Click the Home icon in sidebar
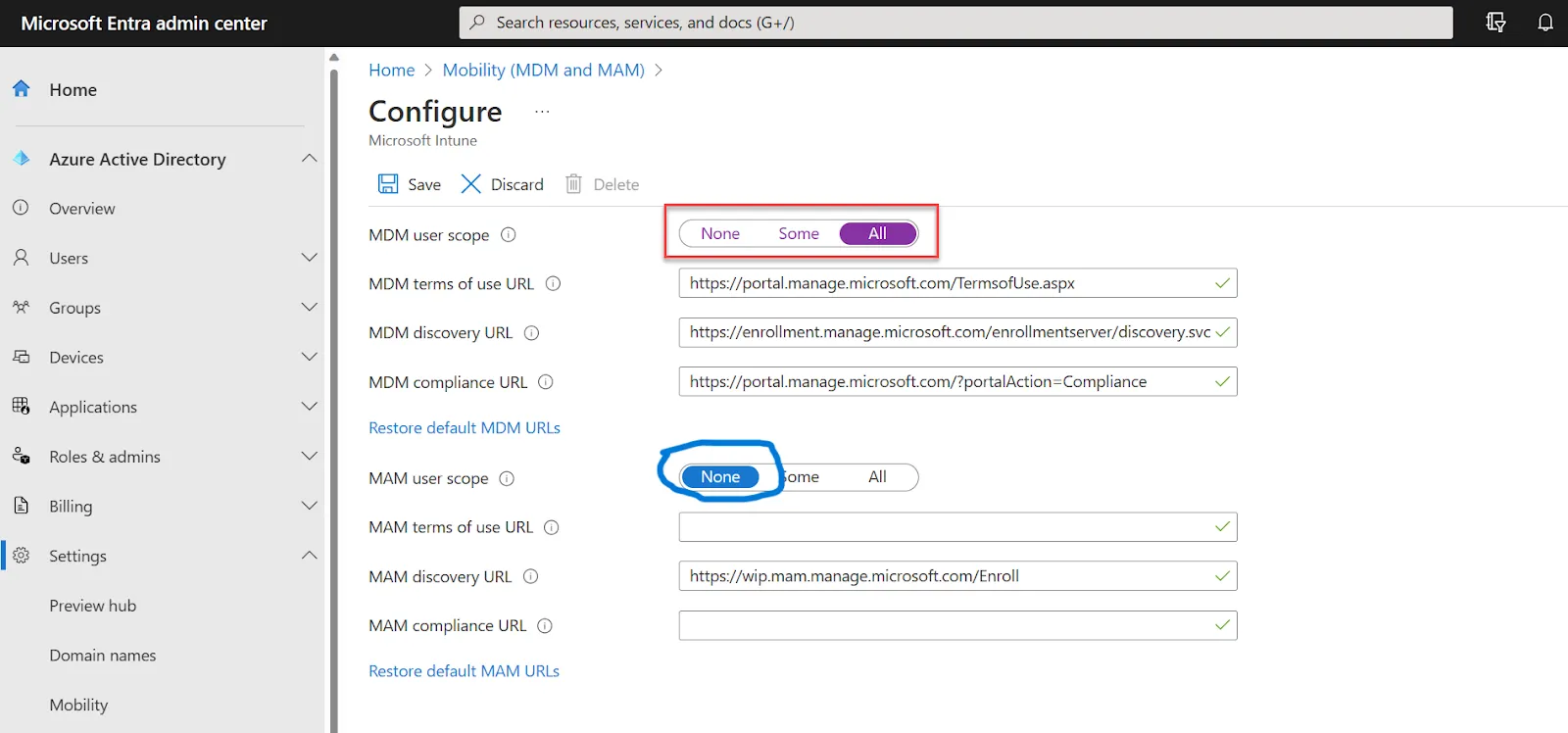The image size is (1568, 733). (21, 88)
